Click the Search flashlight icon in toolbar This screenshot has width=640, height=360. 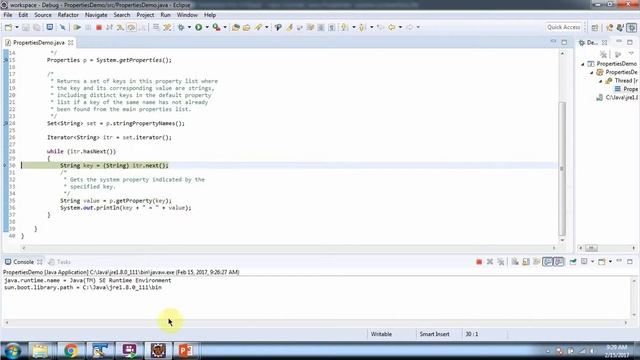258,27
